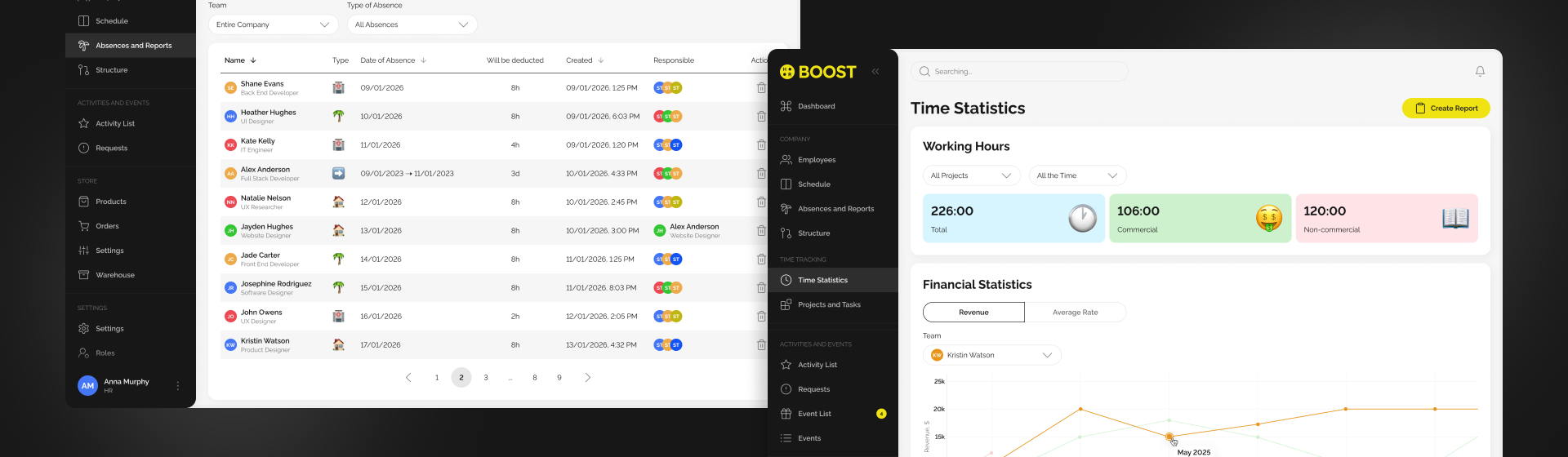Open the All Absences type dropdown
This screenshot has height=457, width=1568.
click(x=412, y=24)
